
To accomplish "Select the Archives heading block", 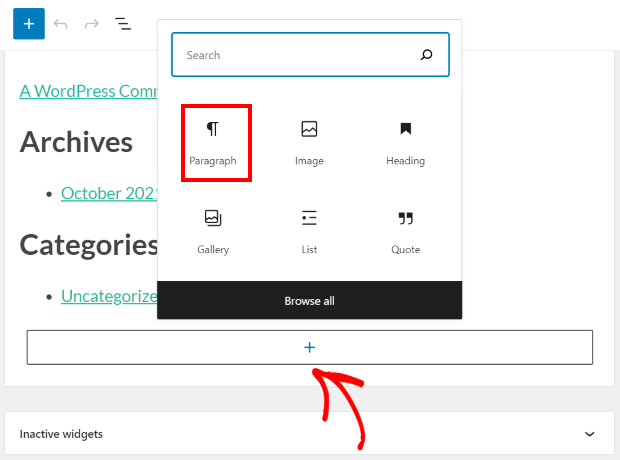I will (76, 142).
